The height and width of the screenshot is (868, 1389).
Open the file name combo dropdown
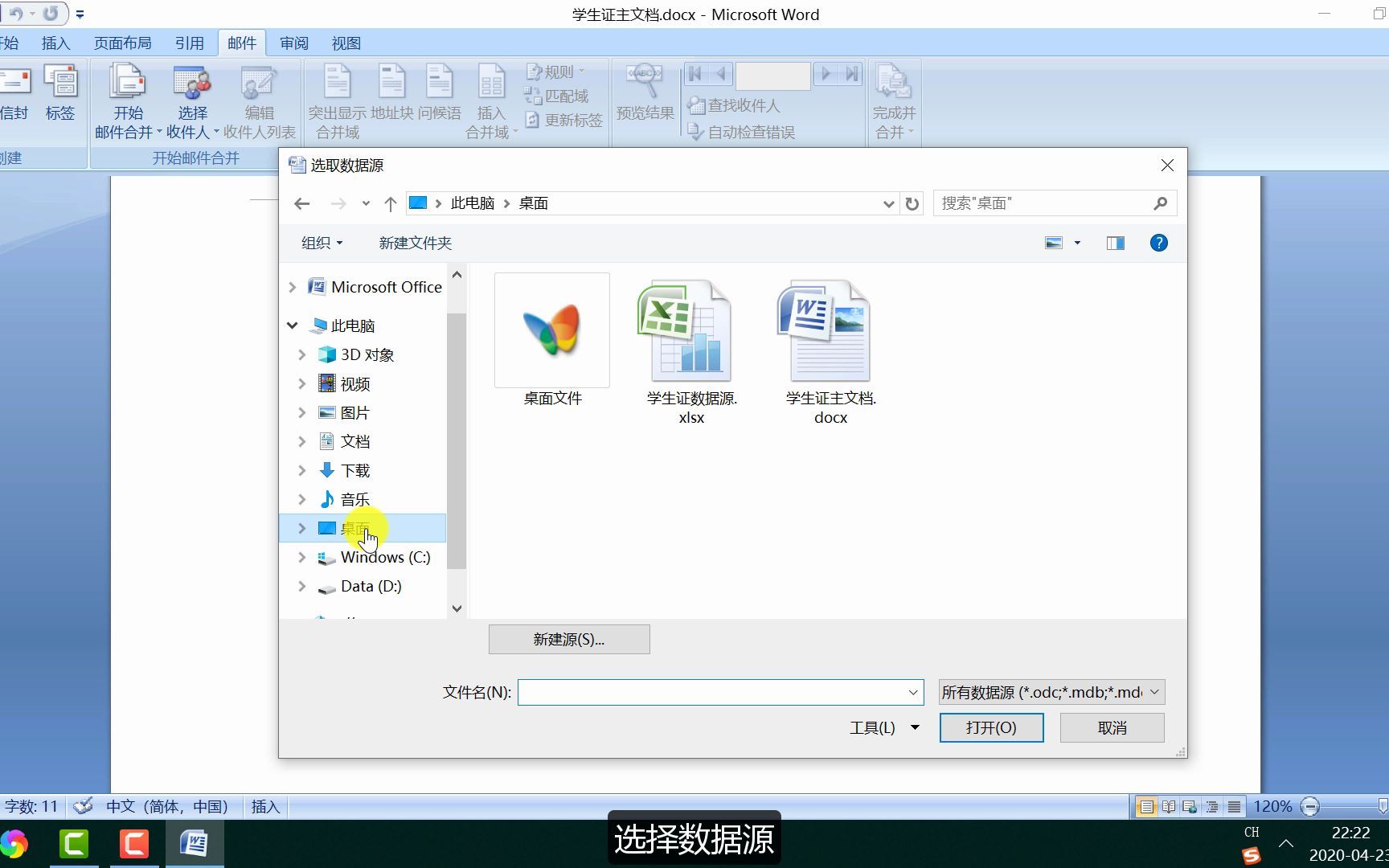tap(913, 692)
